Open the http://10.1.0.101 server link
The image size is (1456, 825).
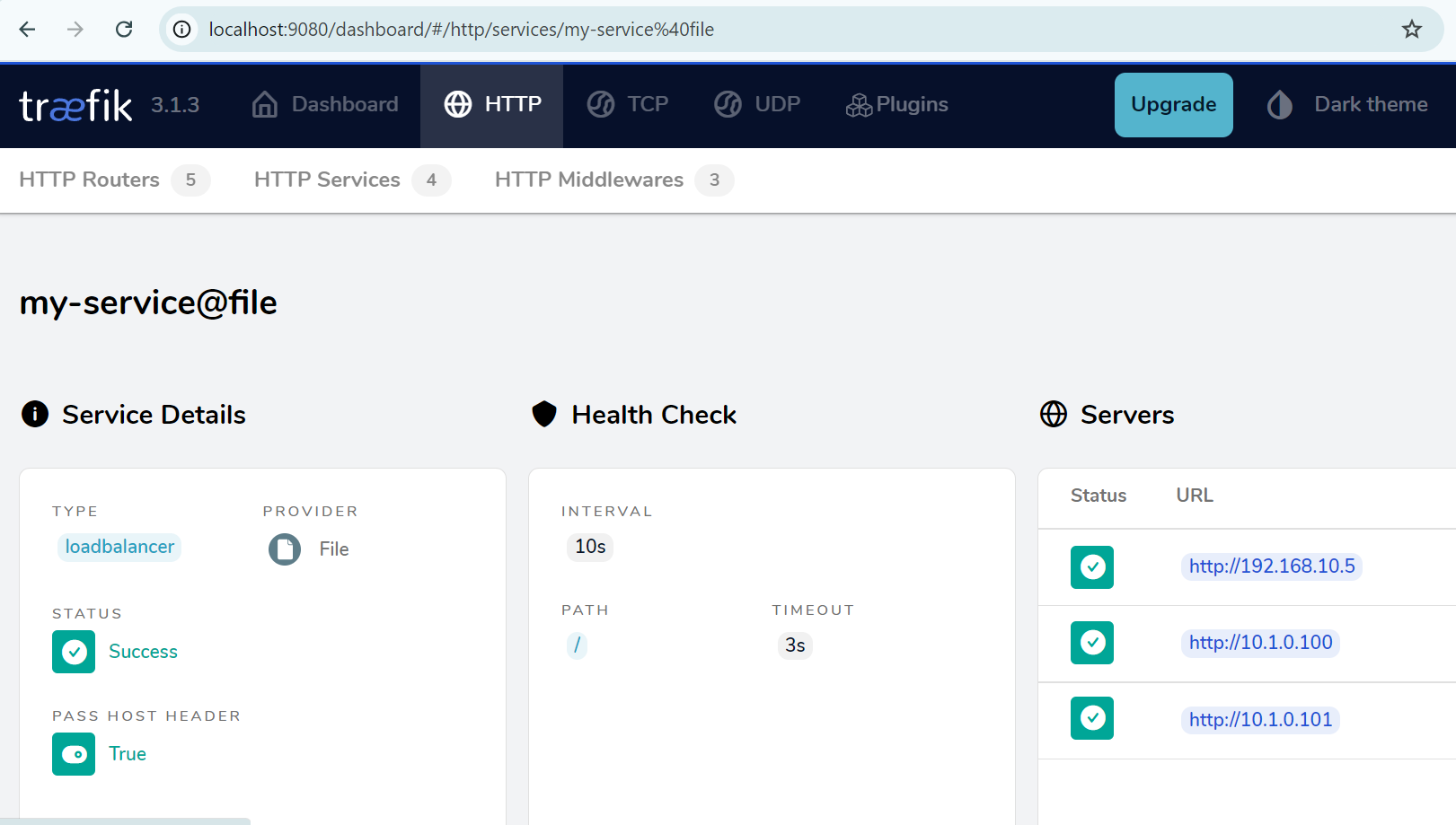point(1260,720)
